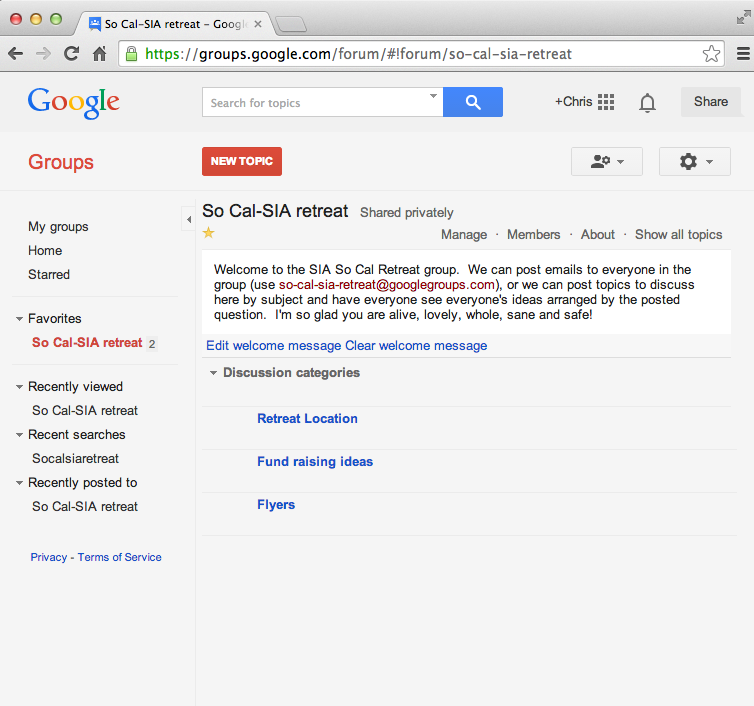754x706 pixels.
Task: Click the browser forward arrow
Action: tap(43, 53)
